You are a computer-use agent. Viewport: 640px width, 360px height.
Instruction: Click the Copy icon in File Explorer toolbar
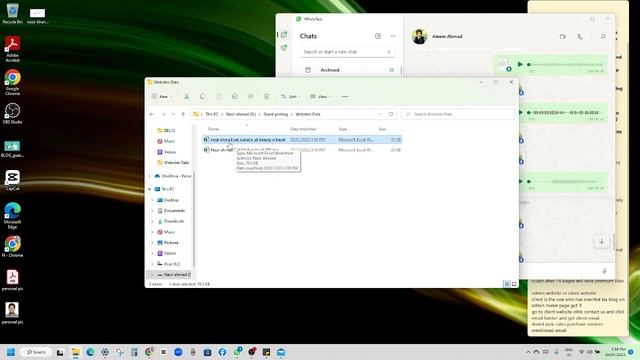(202, 97)
